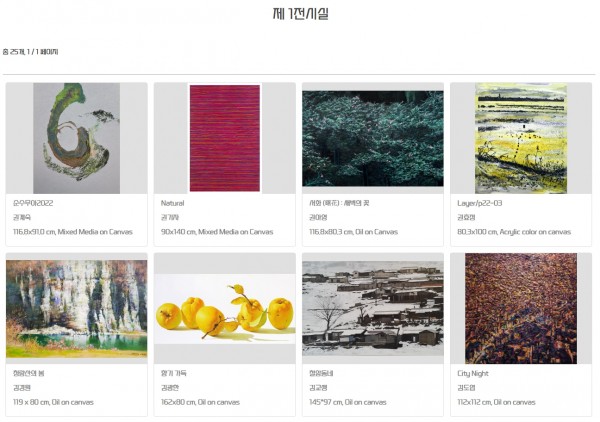Screen dimensions: 600x422
Task: Open the yellow landscape Layer/p22-03 thumbnail
Action: point(521,138)
